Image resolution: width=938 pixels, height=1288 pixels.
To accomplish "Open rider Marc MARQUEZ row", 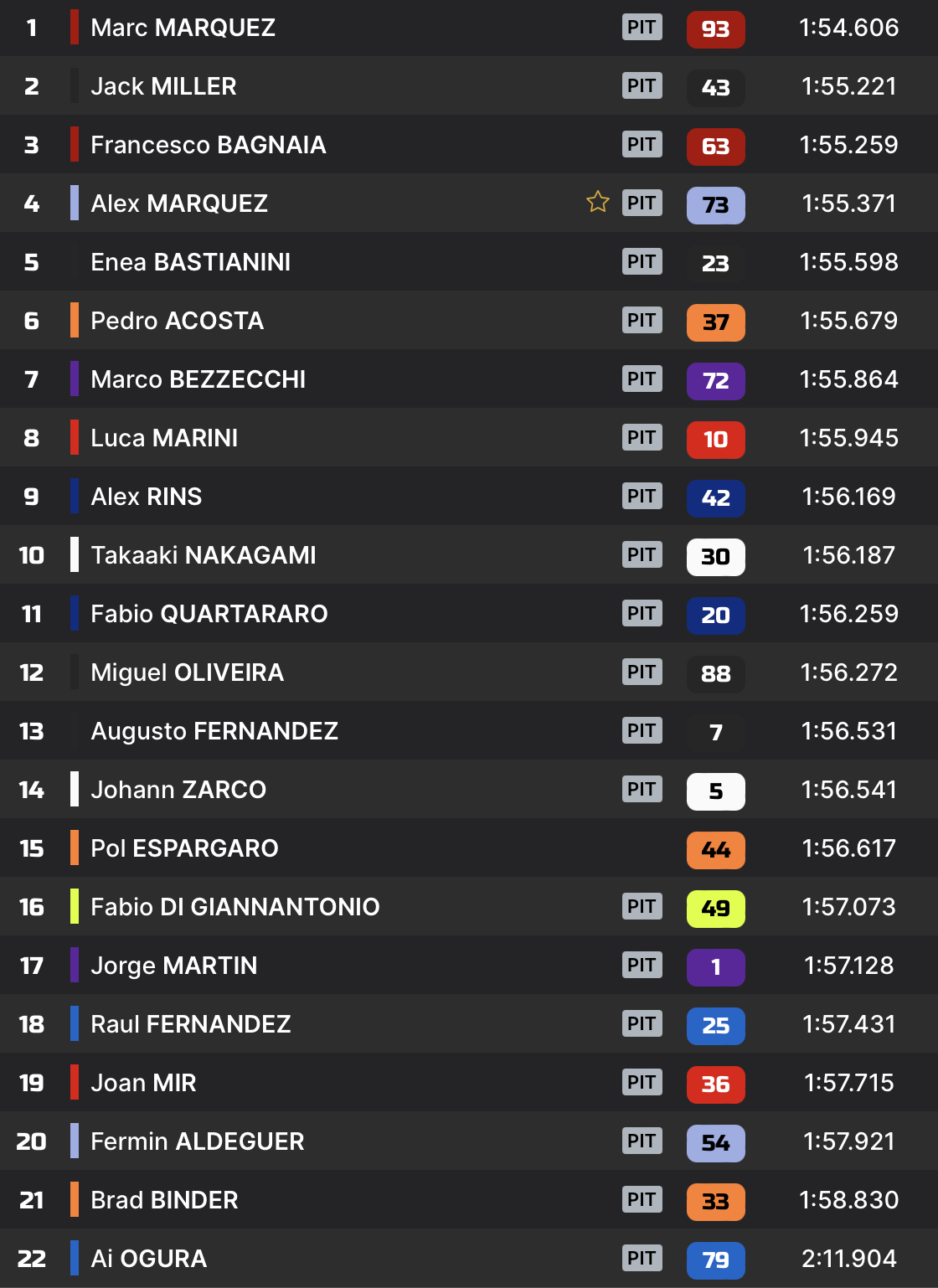I will [x=469, y=28].
